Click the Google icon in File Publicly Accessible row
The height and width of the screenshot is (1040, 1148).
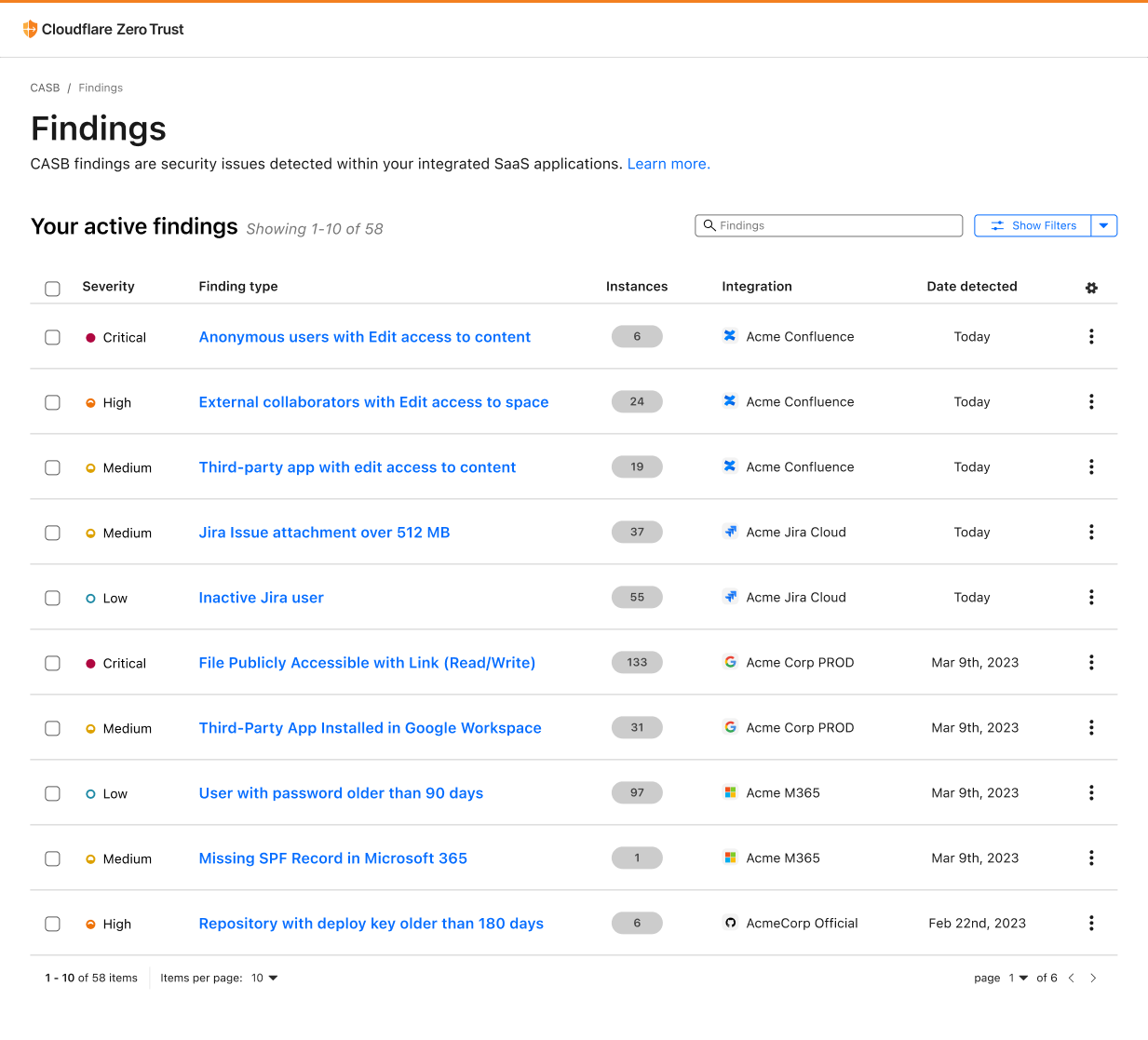(730, 662)
